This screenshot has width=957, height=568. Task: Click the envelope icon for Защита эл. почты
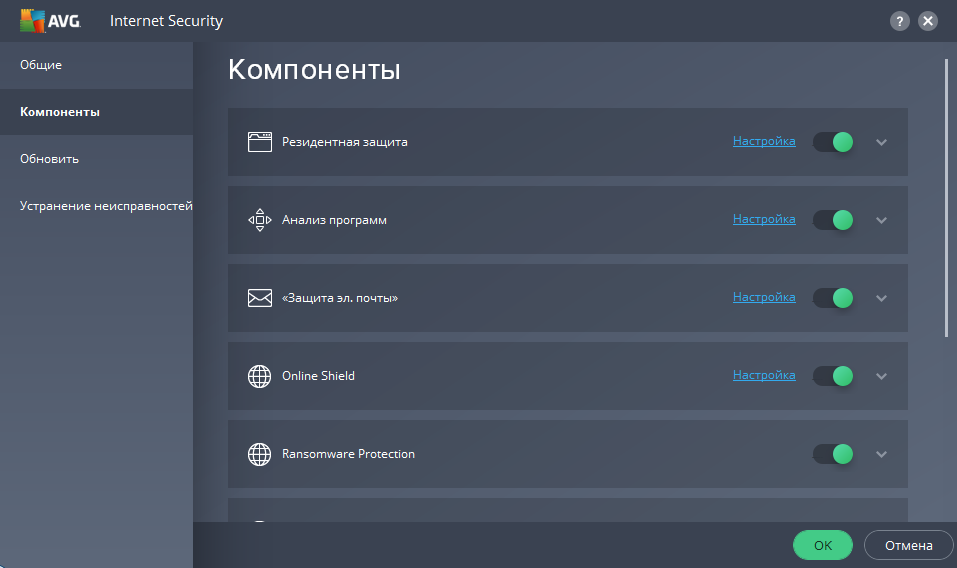coord(259,298)
